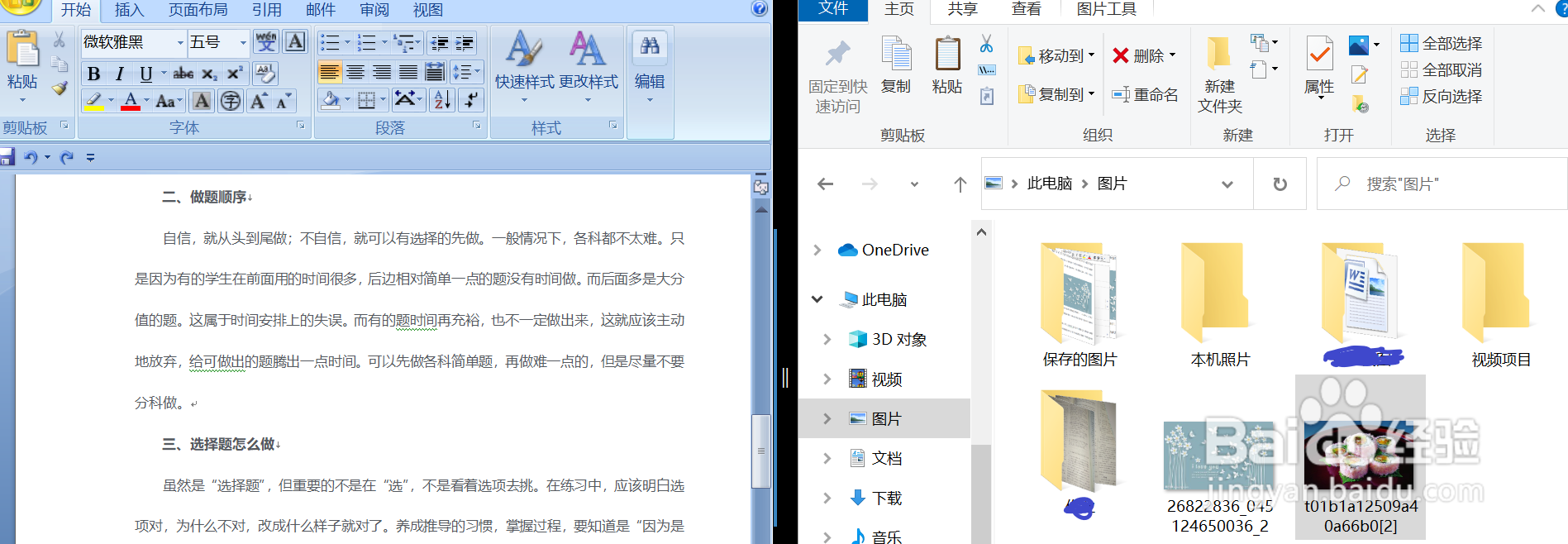Click the character shading icon
Viewport: 1568px width, 544px height.
[202, 101]
